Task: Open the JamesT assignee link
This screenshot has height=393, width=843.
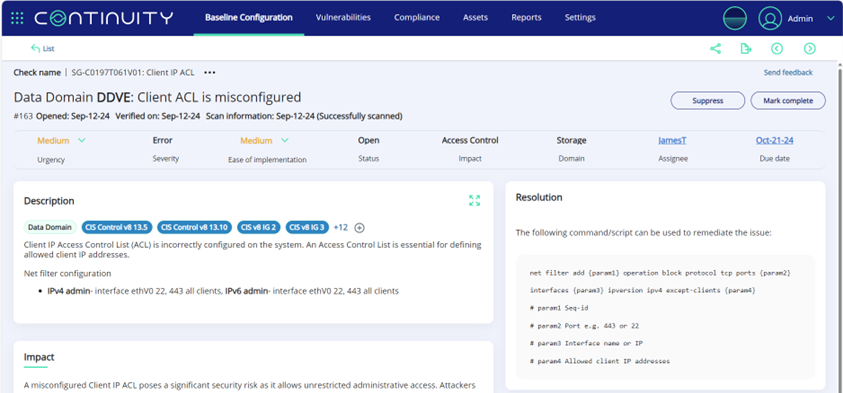Action: 672,140
